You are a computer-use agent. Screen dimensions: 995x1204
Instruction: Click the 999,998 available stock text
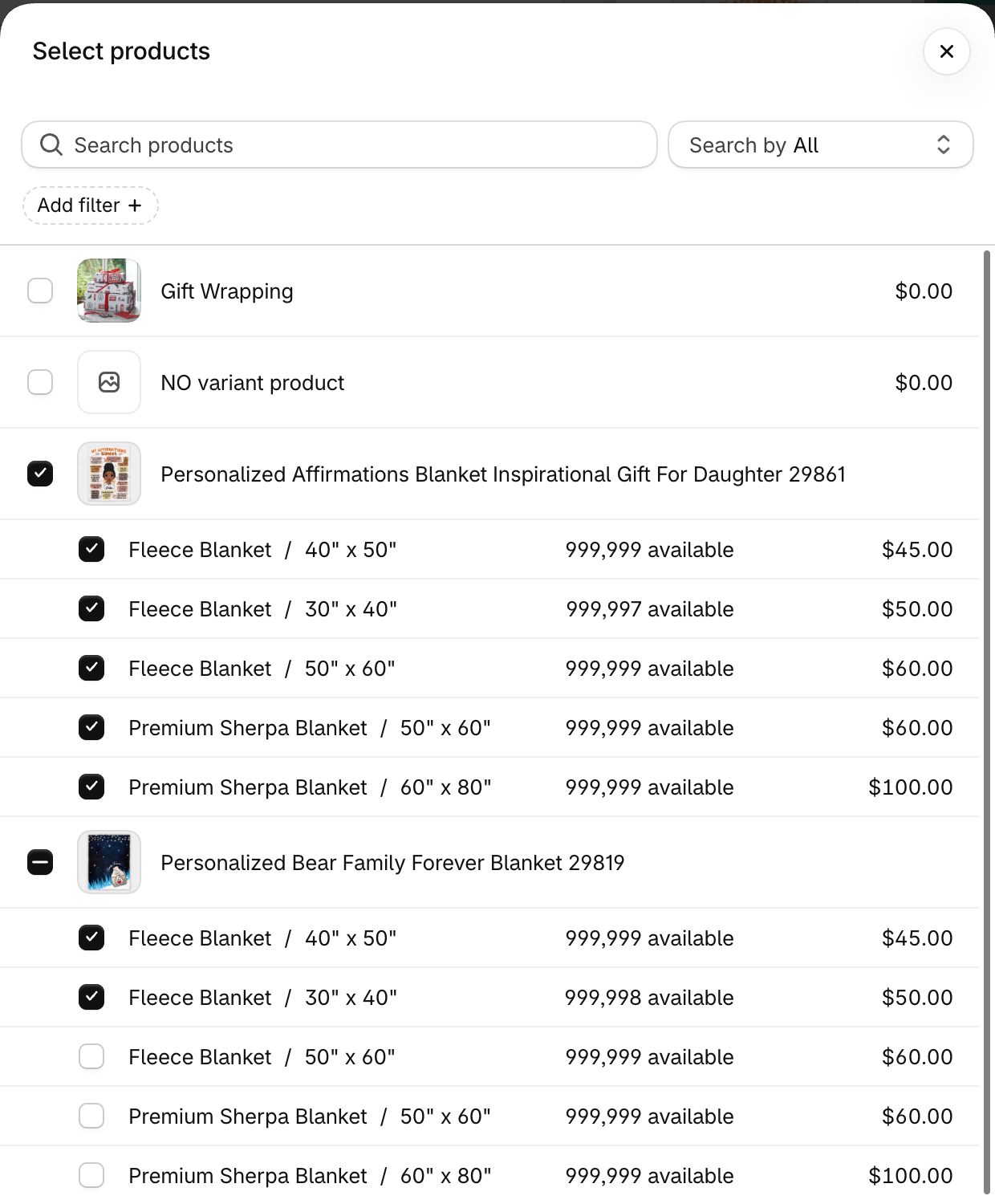click(x=650, y=997)
